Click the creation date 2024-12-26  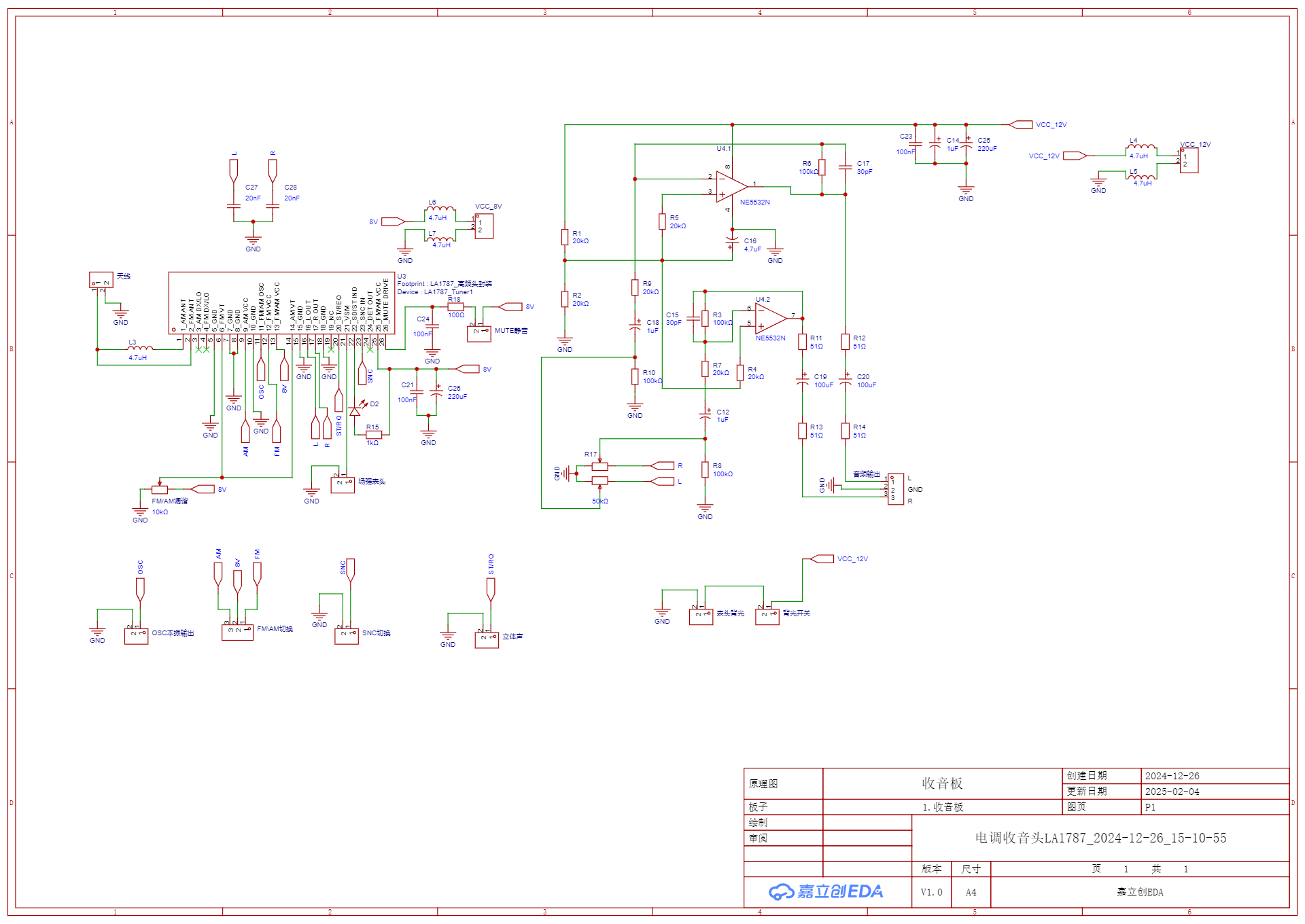[1172, 776]
